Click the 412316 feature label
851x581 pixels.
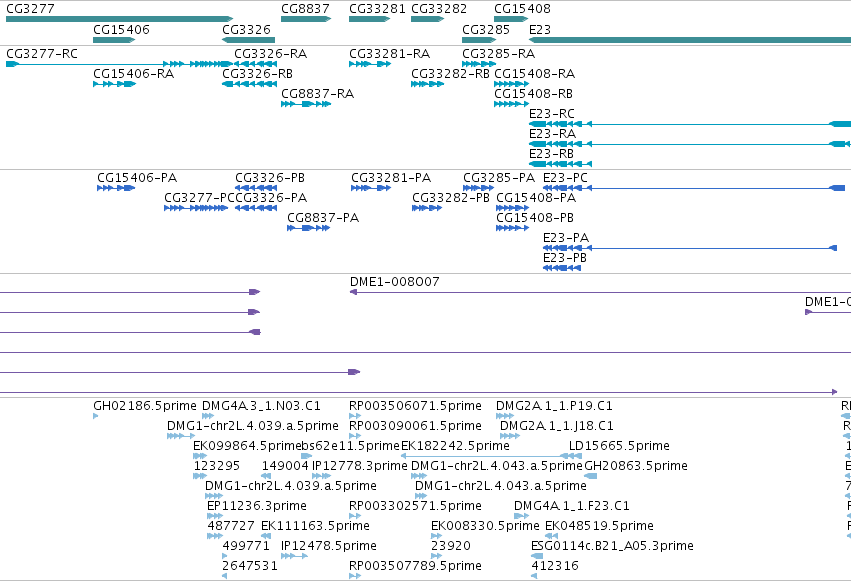click(x=555, y=566)
